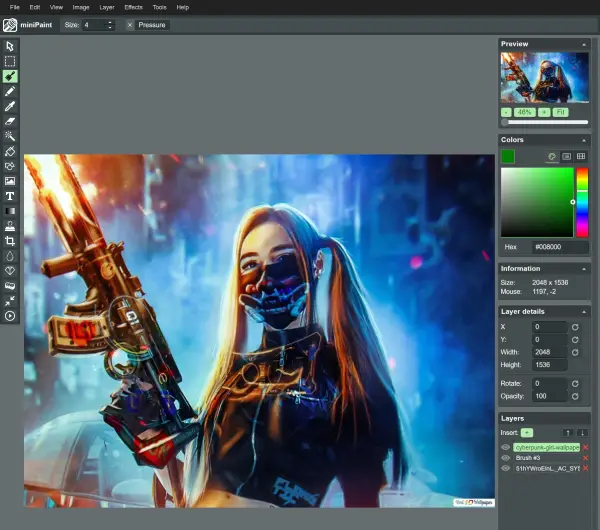Reset the layer Width value
600x530 pixels.
(575, 352)
